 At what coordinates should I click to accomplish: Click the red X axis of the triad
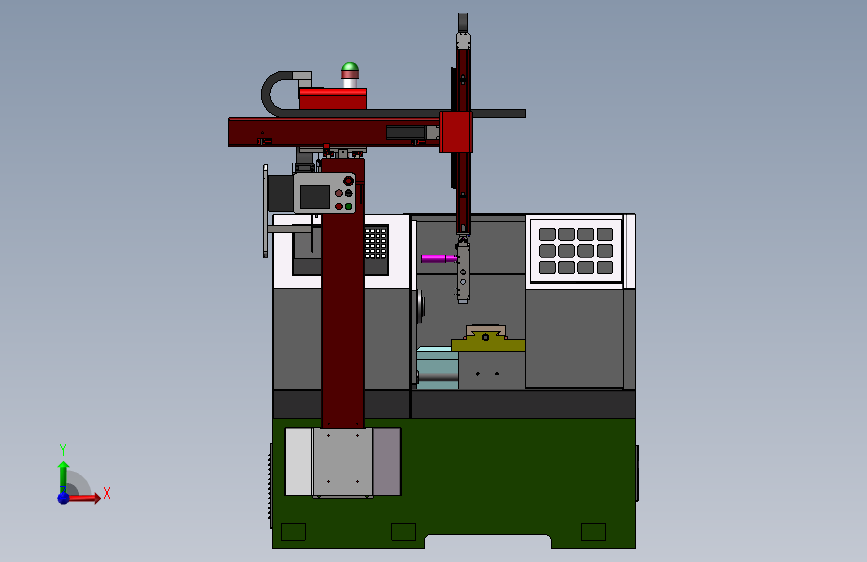tap(84, 498)
